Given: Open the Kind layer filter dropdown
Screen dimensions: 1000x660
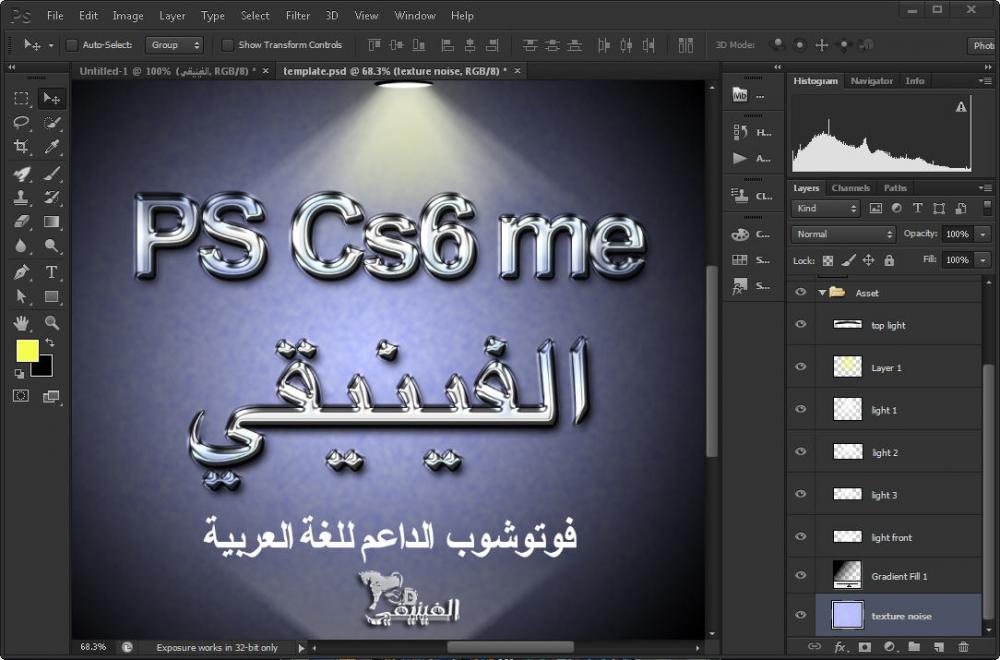Looking at the screenshot, I should pos(825,209).
